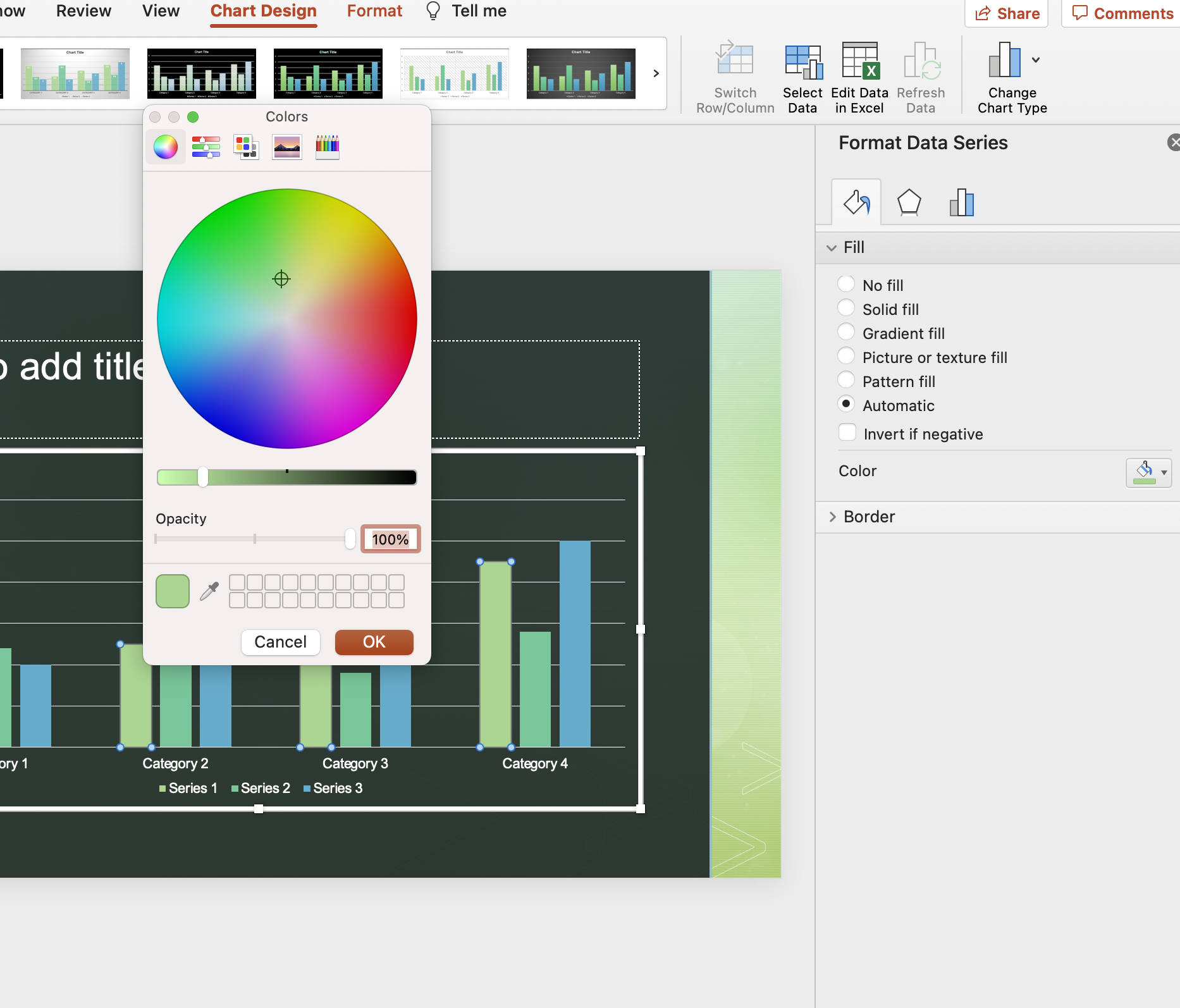The height and width of the screenshot is (1008, 1180).
Task: Switch to color sliders picker tab
Action: pos(206,147)
